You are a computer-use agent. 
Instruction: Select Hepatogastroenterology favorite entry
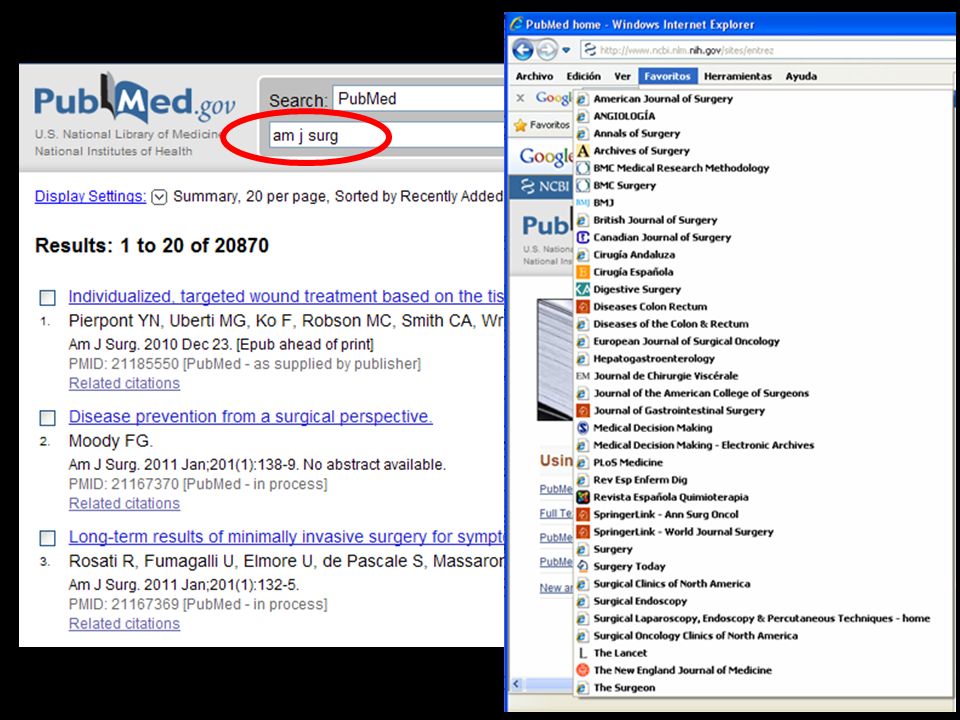(654, 359)
